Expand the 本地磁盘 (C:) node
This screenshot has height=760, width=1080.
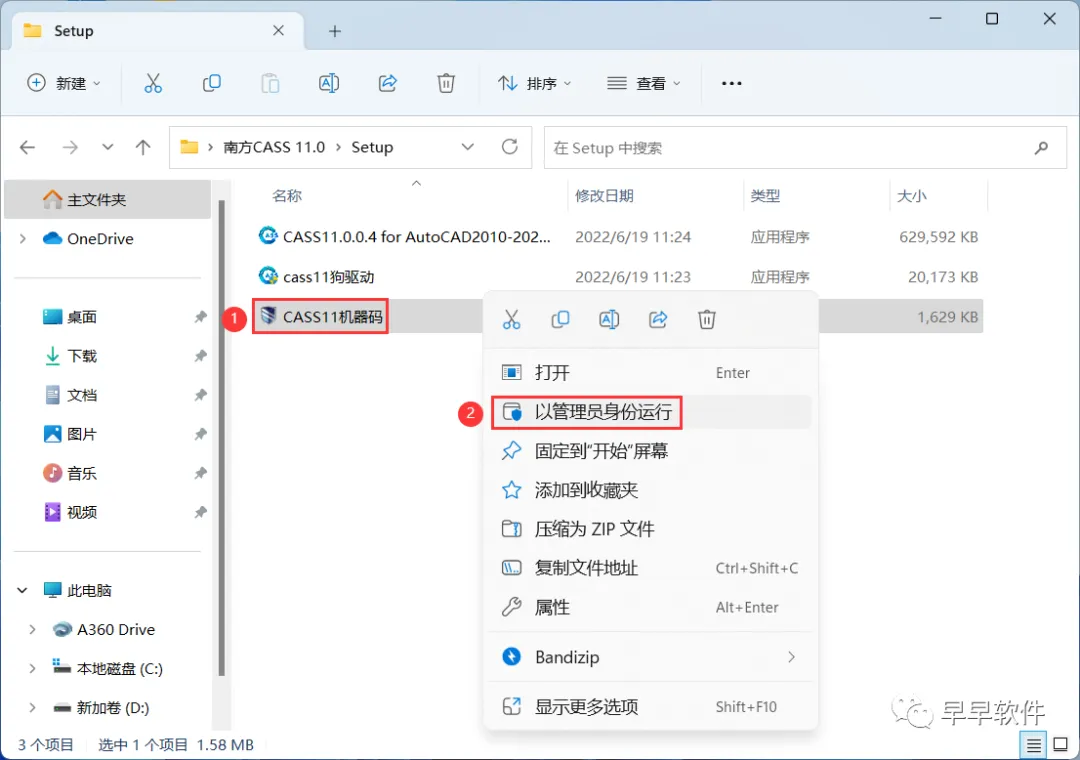(32, 668)
